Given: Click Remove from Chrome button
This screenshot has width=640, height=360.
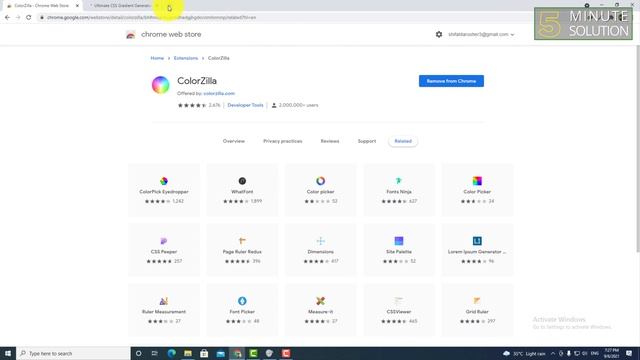Looking at the screenshot, I should coord(451,81).
